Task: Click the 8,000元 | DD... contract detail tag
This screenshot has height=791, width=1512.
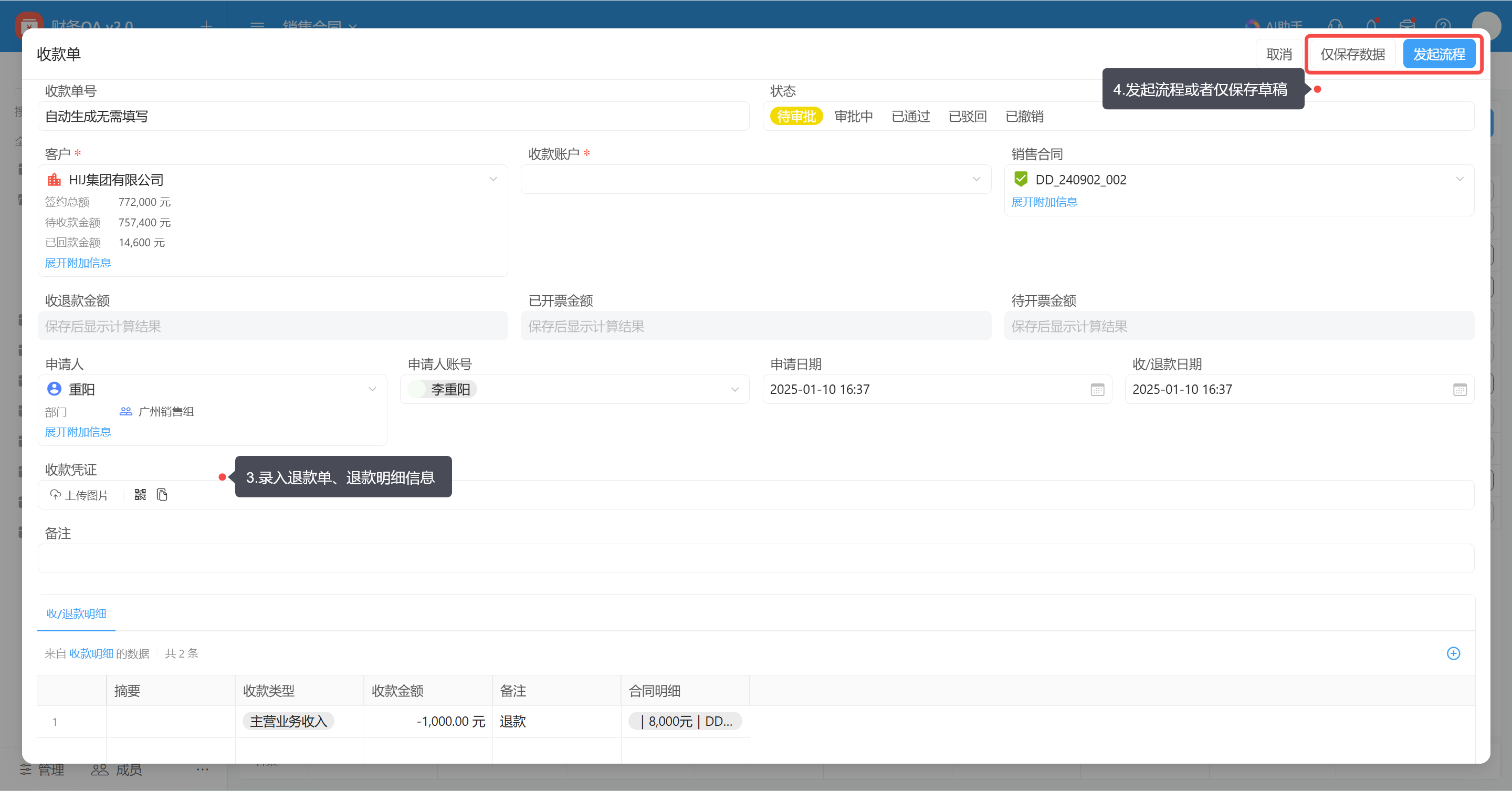Action: [x=685, y=721]
